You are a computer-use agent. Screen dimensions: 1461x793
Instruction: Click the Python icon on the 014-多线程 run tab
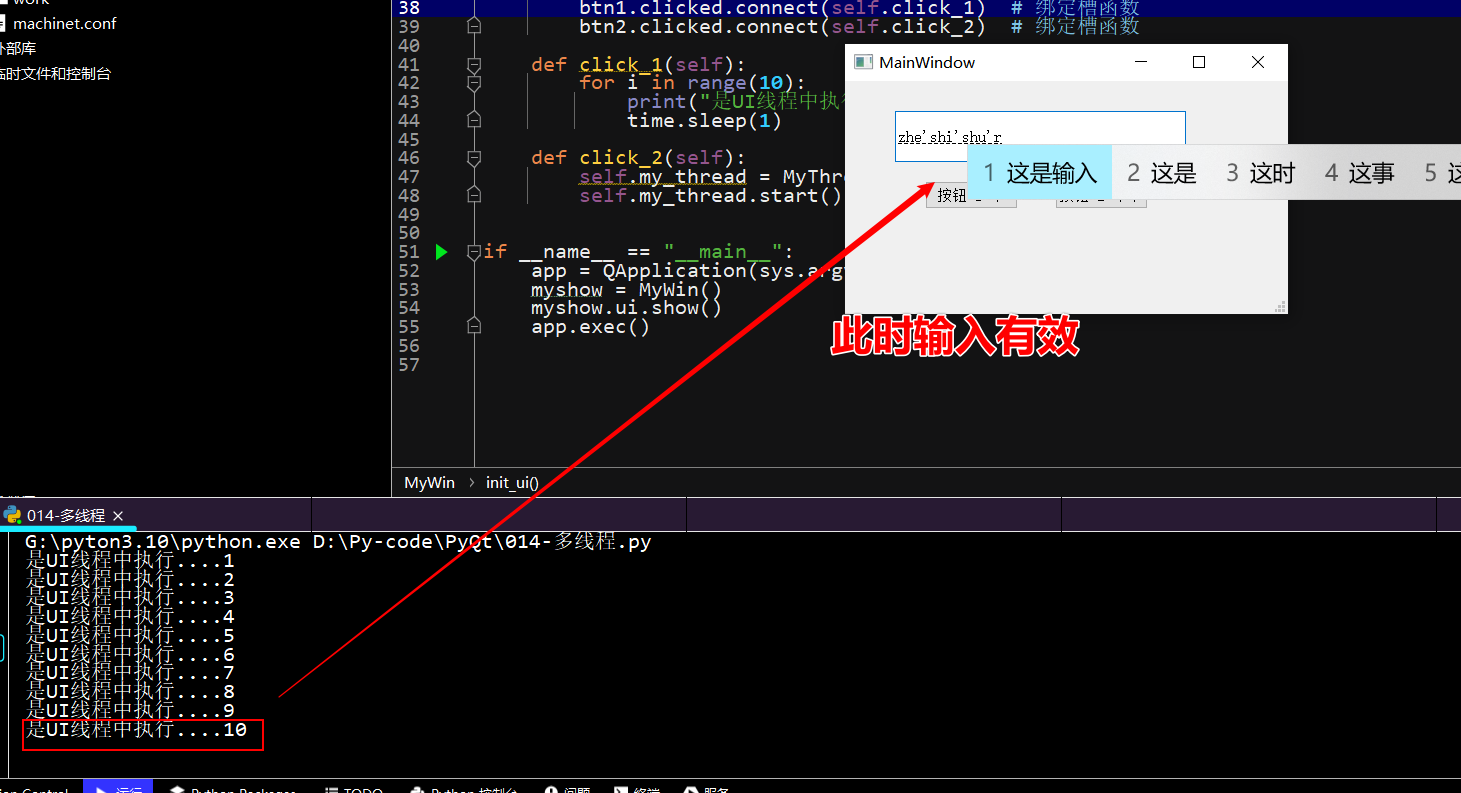tap(12, 515)
